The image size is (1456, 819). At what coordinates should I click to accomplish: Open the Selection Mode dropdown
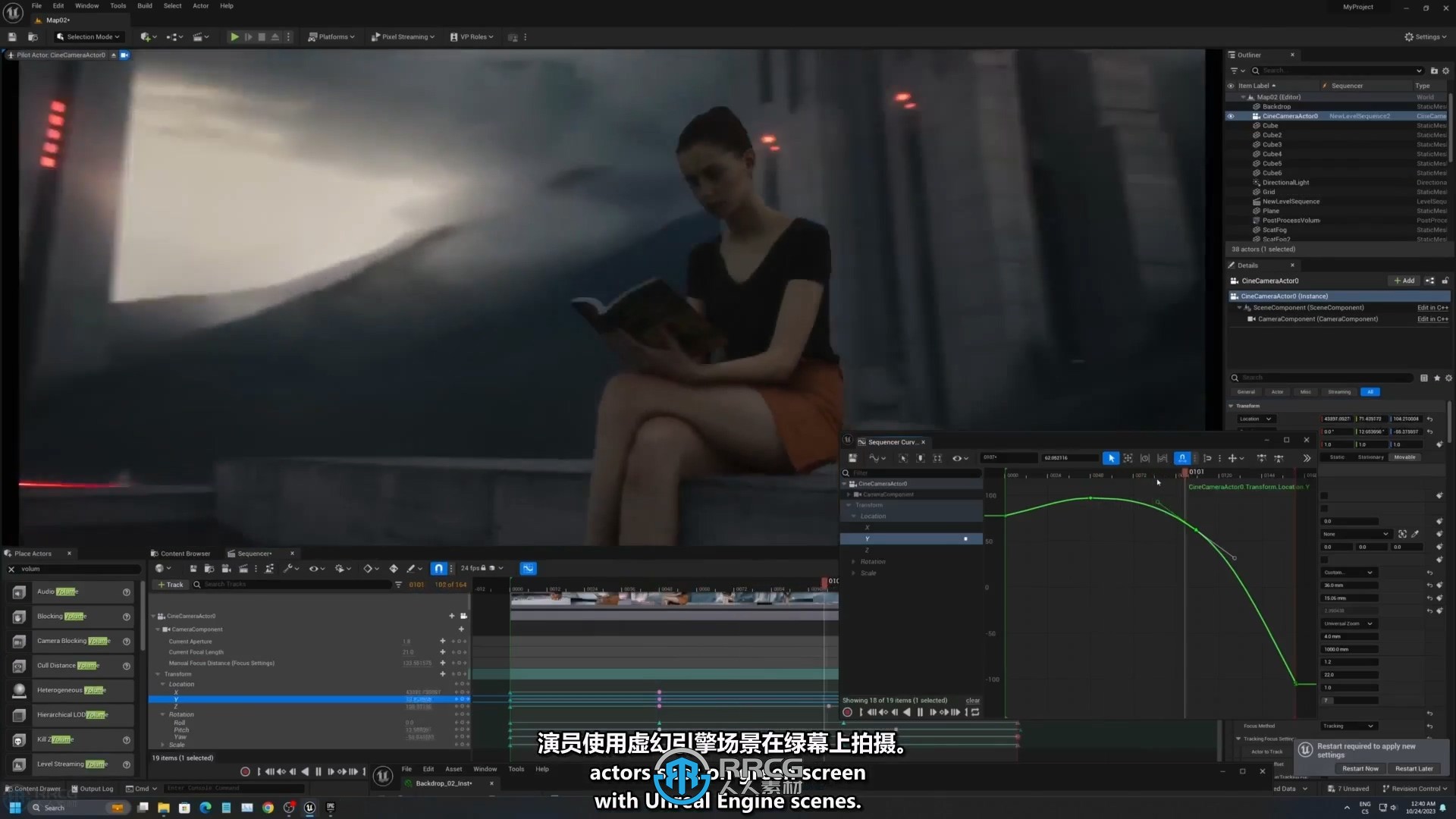pyautogui.click(x=88, y=36)
